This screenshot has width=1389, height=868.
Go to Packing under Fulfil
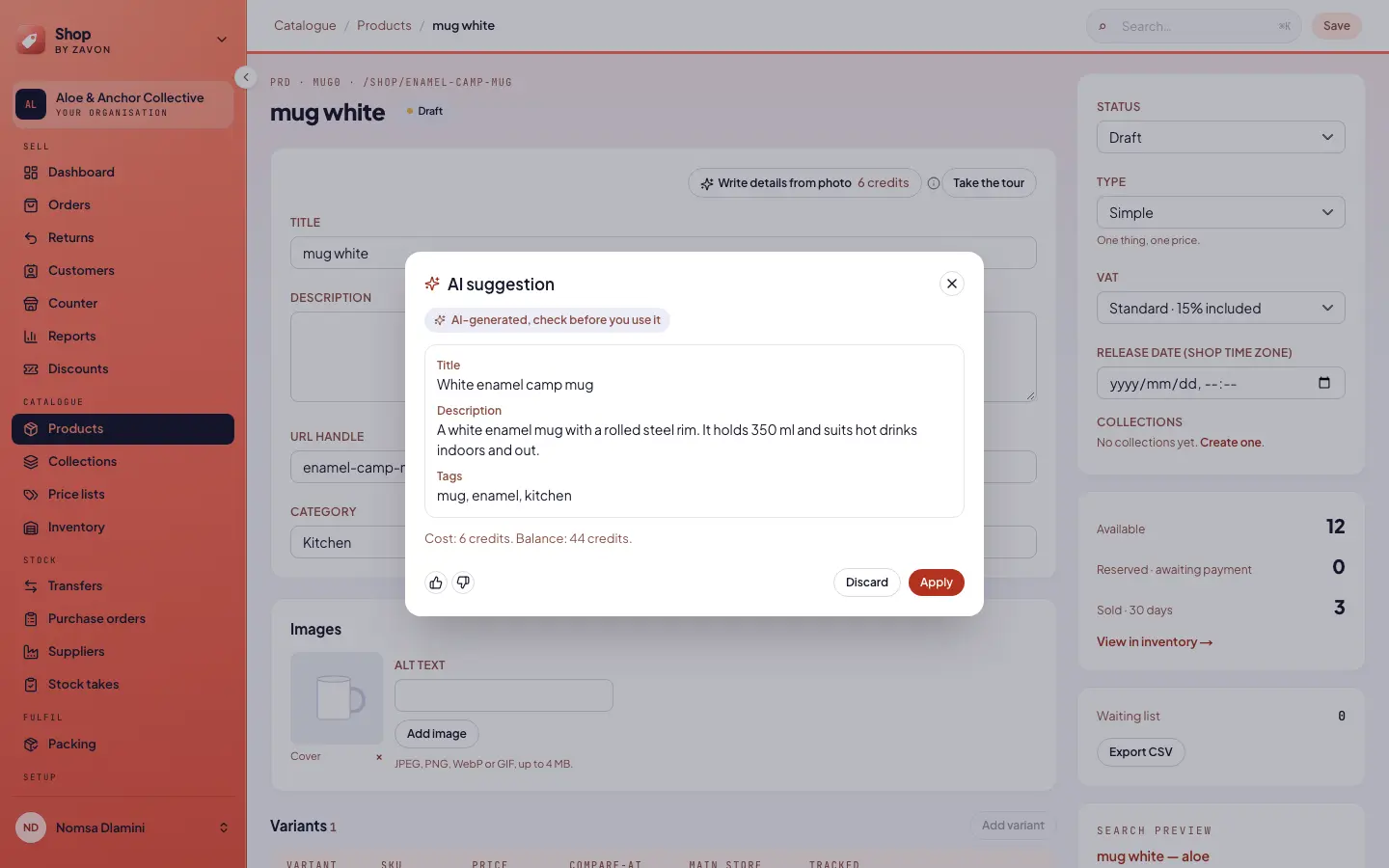click(x=123, y=745)
